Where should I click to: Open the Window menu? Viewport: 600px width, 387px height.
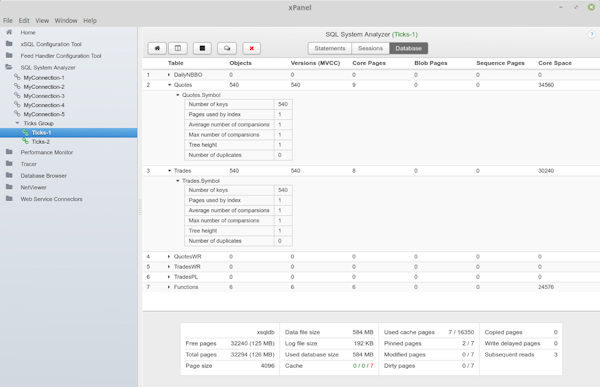click(66, 21)
